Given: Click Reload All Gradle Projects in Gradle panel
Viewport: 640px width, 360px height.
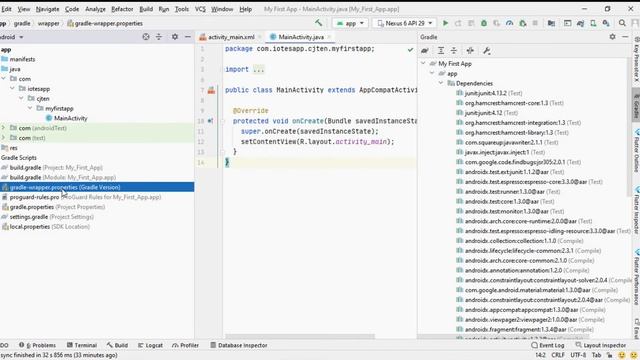Looking at the screenshot, I should [425, 51].
